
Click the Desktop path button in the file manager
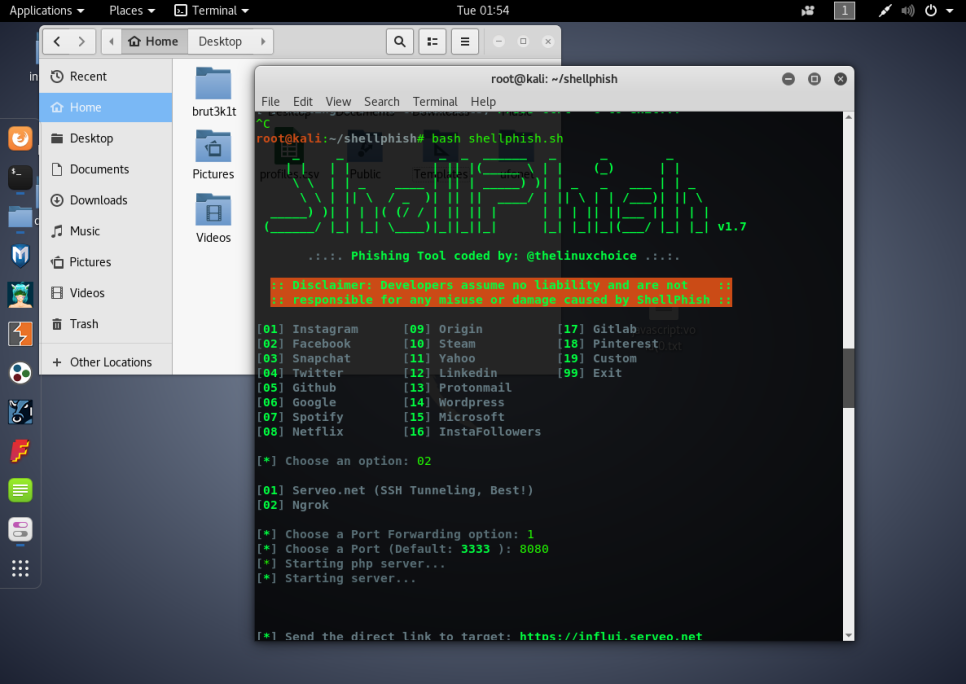(x=220, y=41)
